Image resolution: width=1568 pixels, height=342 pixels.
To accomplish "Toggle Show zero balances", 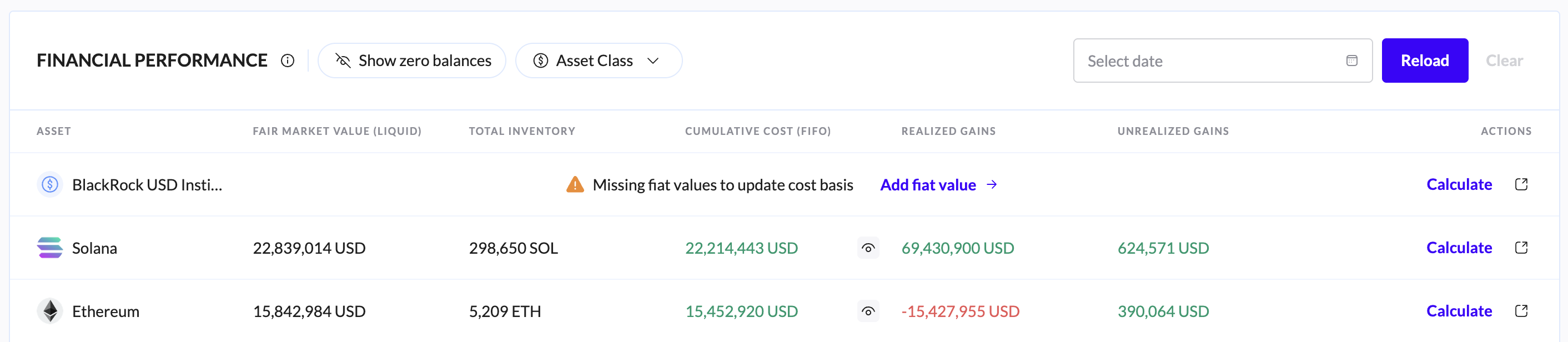I will tap(412, 61).
